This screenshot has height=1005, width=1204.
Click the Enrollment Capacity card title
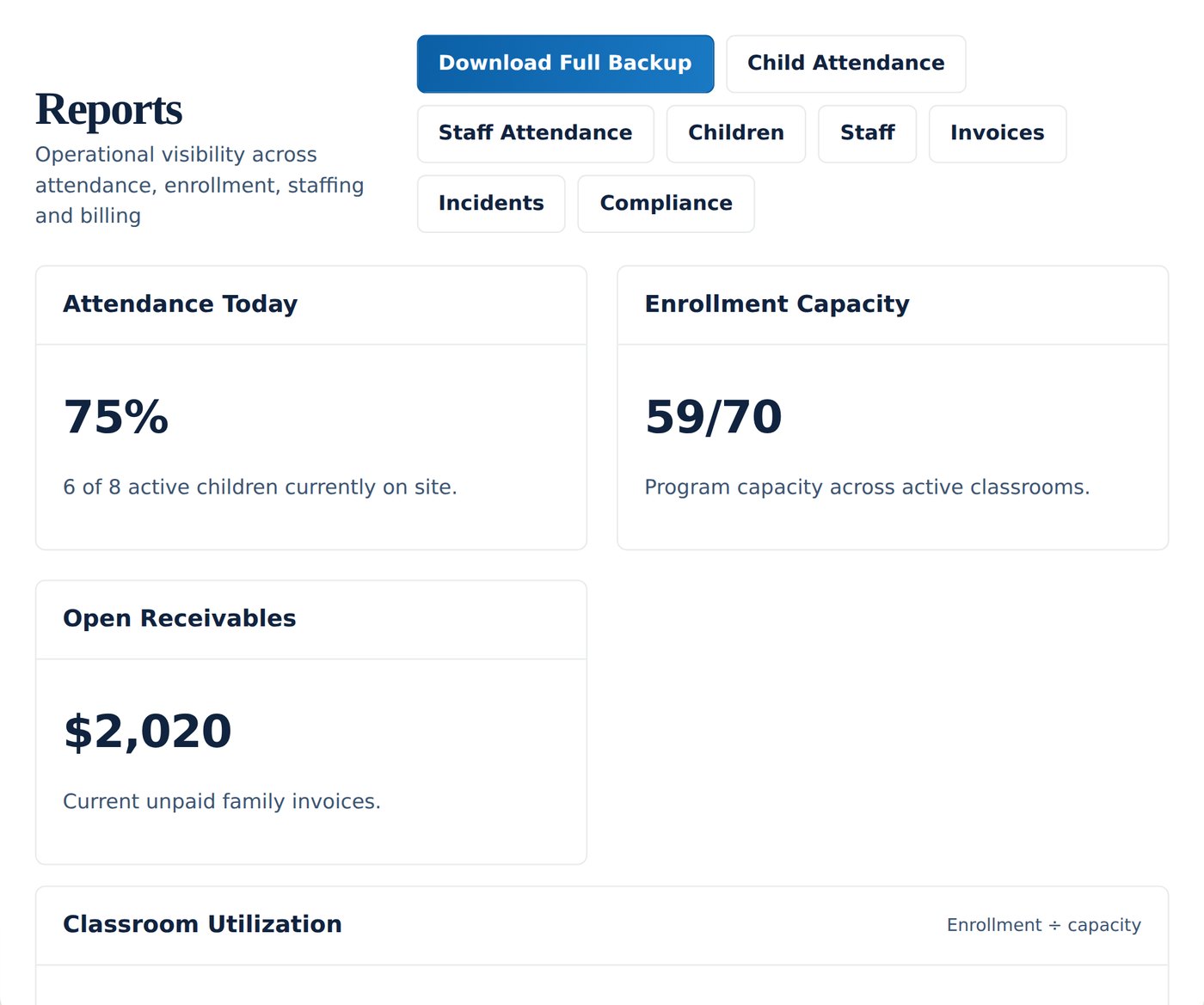pyautogui.click(x=777, y=303)
